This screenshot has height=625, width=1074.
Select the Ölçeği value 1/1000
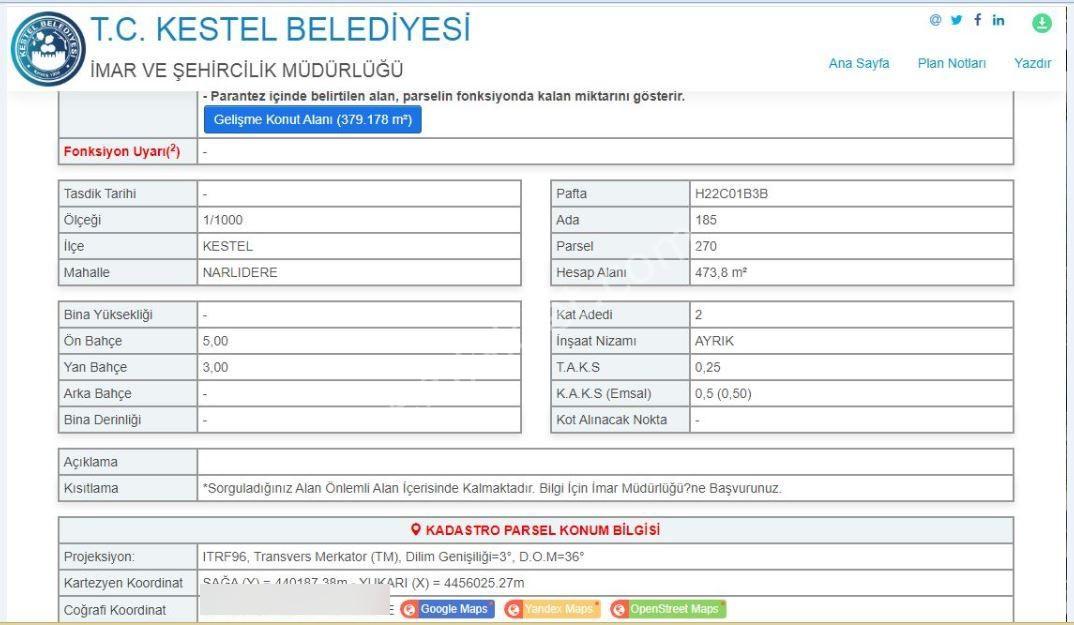point(223,220)
